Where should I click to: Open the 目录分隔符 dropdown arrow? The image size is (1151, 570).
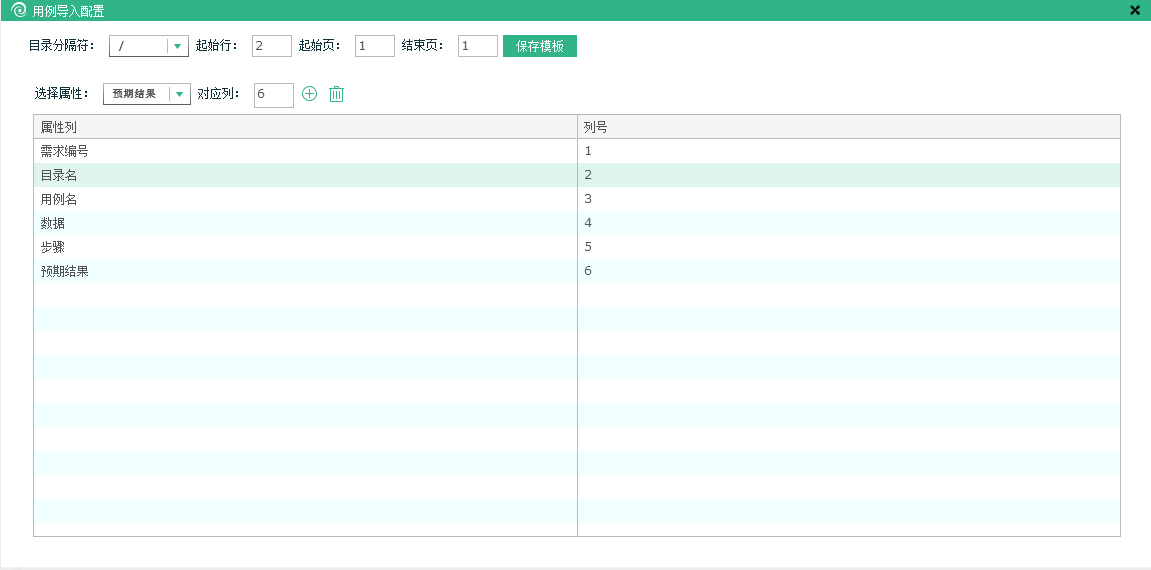(177, 46)
